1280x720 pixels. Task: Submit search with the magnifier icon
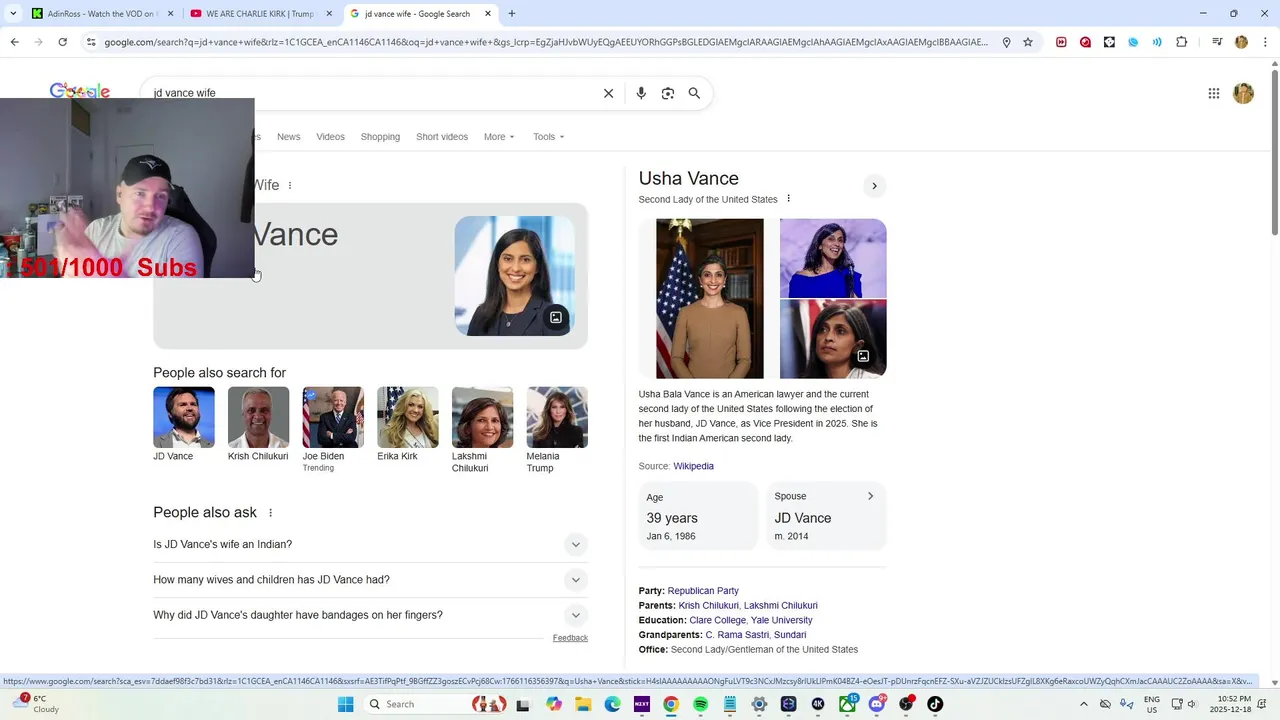[x=694, y=93]
